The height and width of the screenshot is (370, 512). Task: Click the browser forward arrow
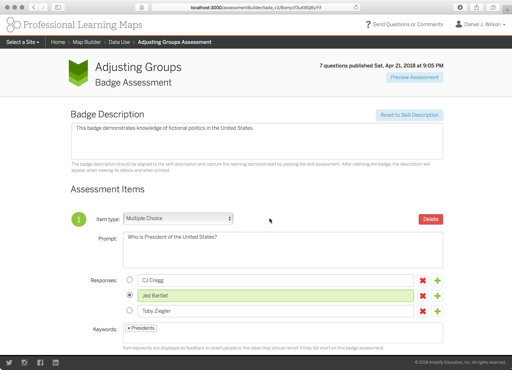(43, 7)
